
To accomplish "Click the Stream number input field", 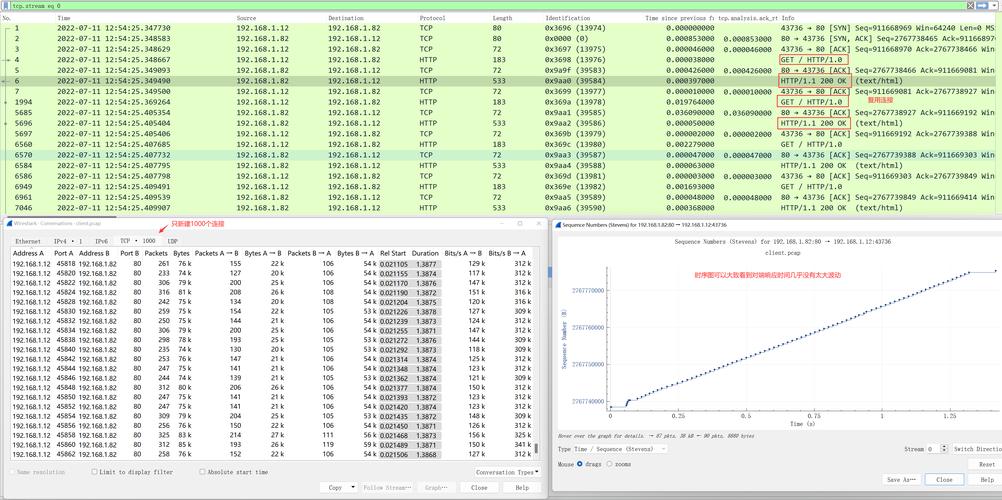I will (x=934, y=449).
